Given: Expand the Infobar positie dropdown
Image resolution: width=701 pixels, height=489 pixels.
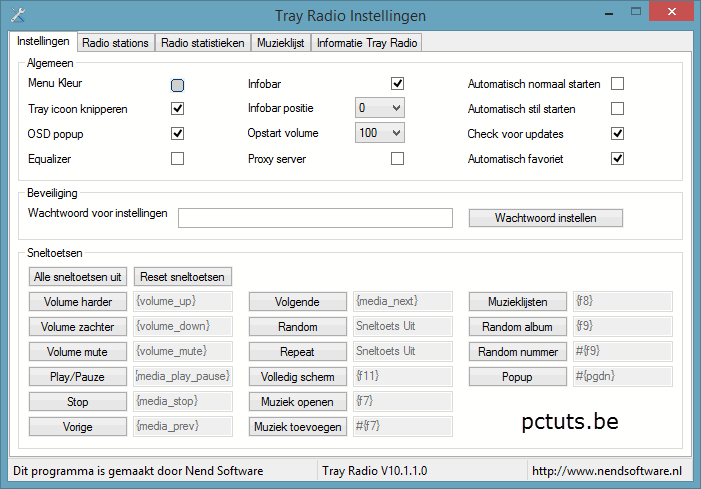Looking at the screenshot, I should click(x=380, y=108).
